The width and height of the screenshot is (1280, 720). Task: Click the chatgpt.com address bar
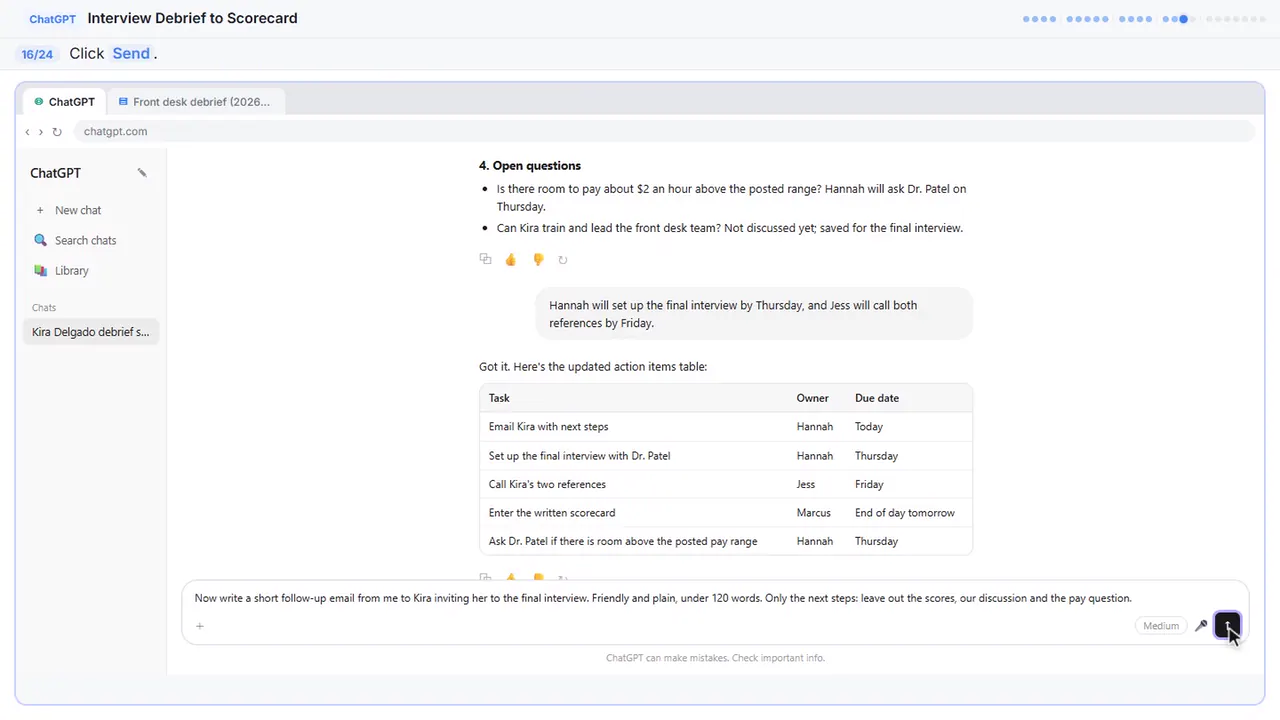[x=663, y=131]
